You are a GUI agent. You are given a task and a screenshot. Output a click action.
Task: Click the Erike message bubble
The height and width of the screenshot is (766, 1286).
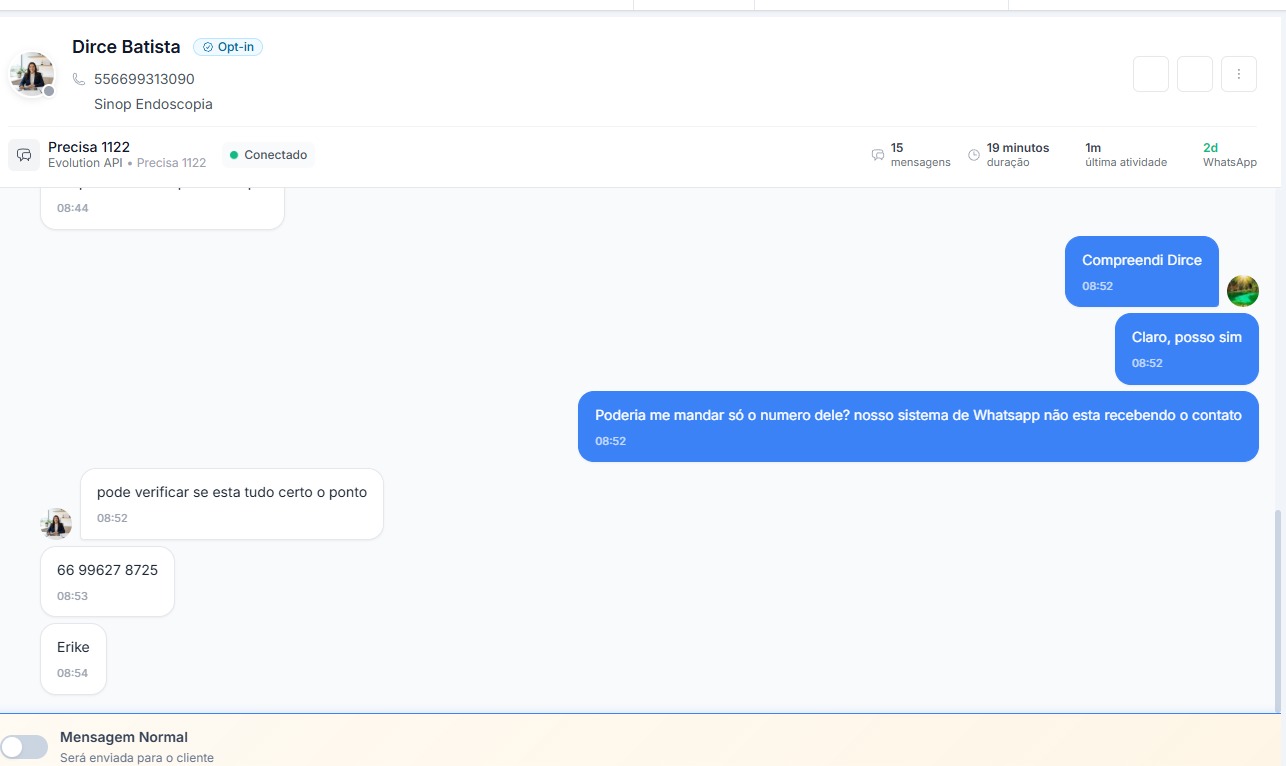pyautogui.click(x=73, y=658)
